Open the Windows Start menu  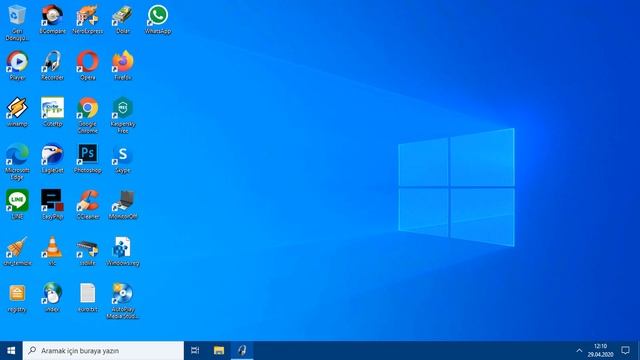(x=11, y=350)
